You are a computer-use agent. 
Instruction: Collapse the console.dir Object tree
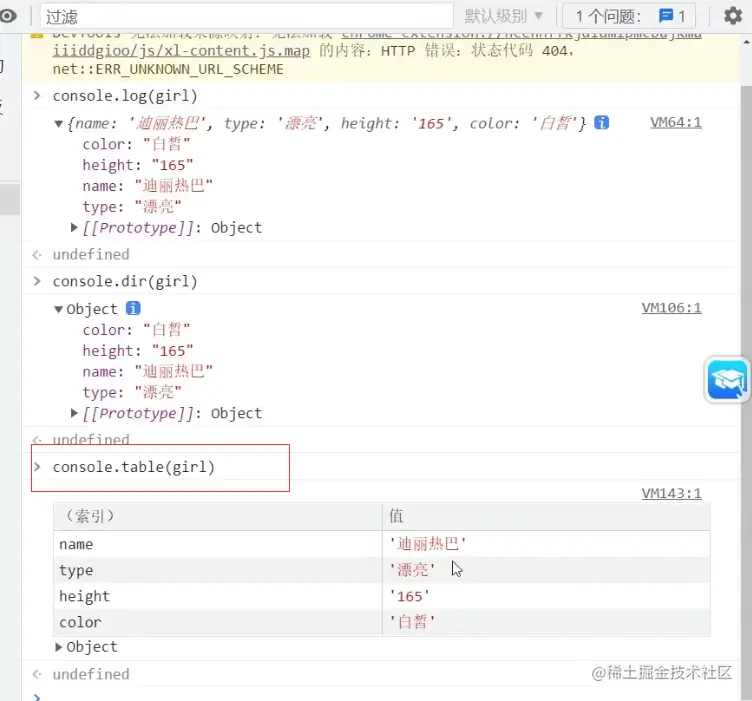59,309
